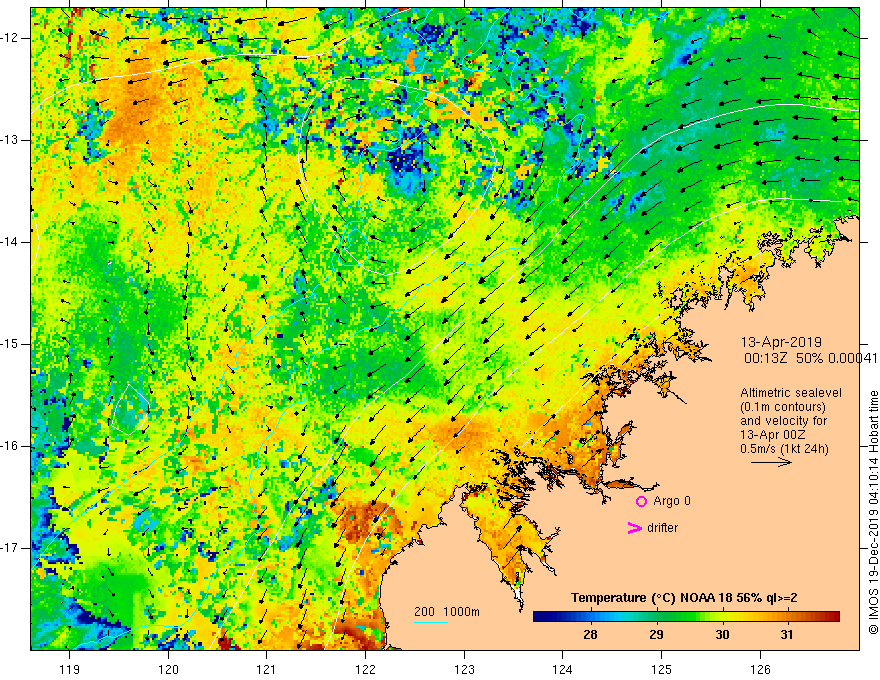Click the '124' longitude axis label
Screen dimensions: 880x680
(x=562, y=669)
